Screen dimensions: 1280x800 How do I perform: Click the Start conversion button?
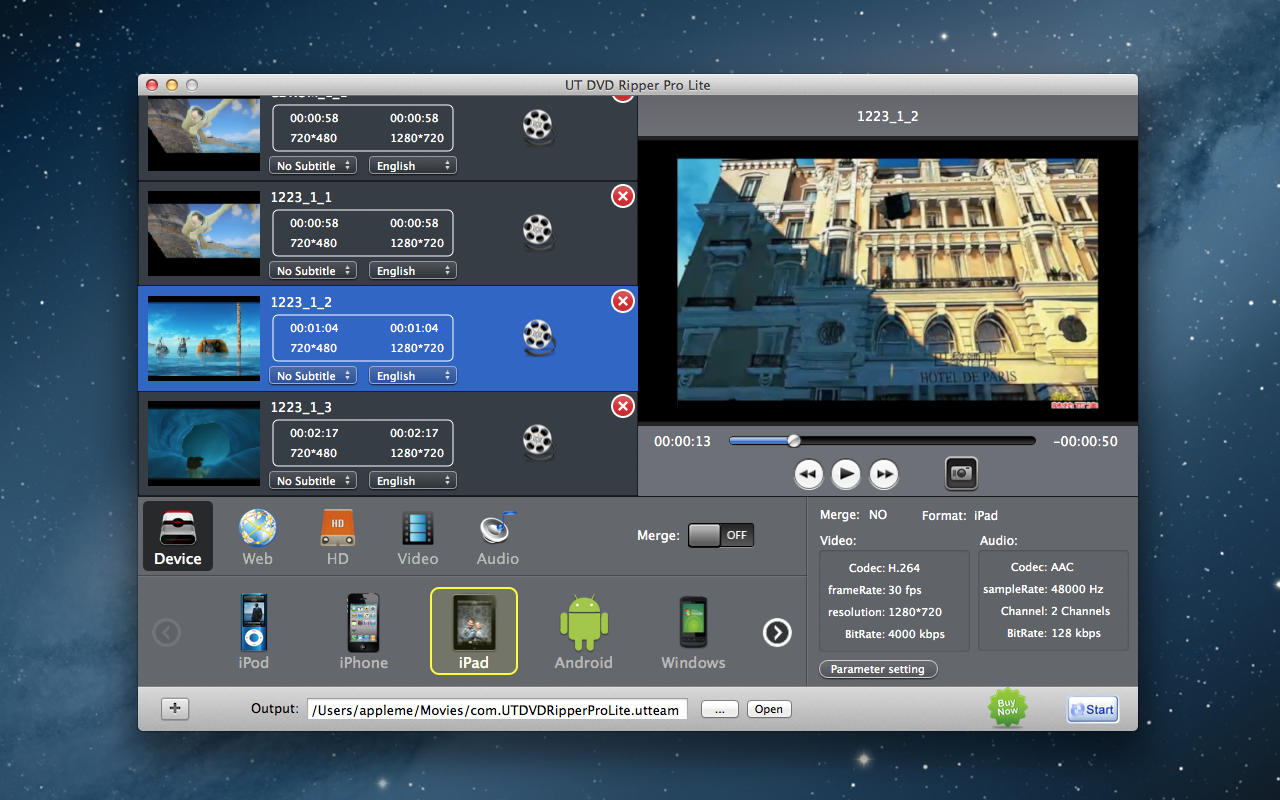(x=1092, y=709)
